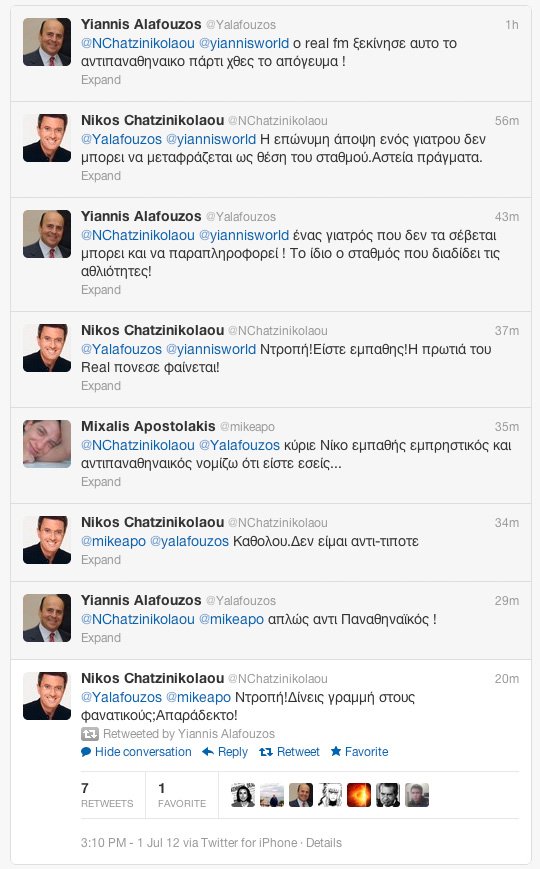The height and width of the screenshot is (869, 540).
Task: Click the 43m timestamp
Action: (507, 217)
